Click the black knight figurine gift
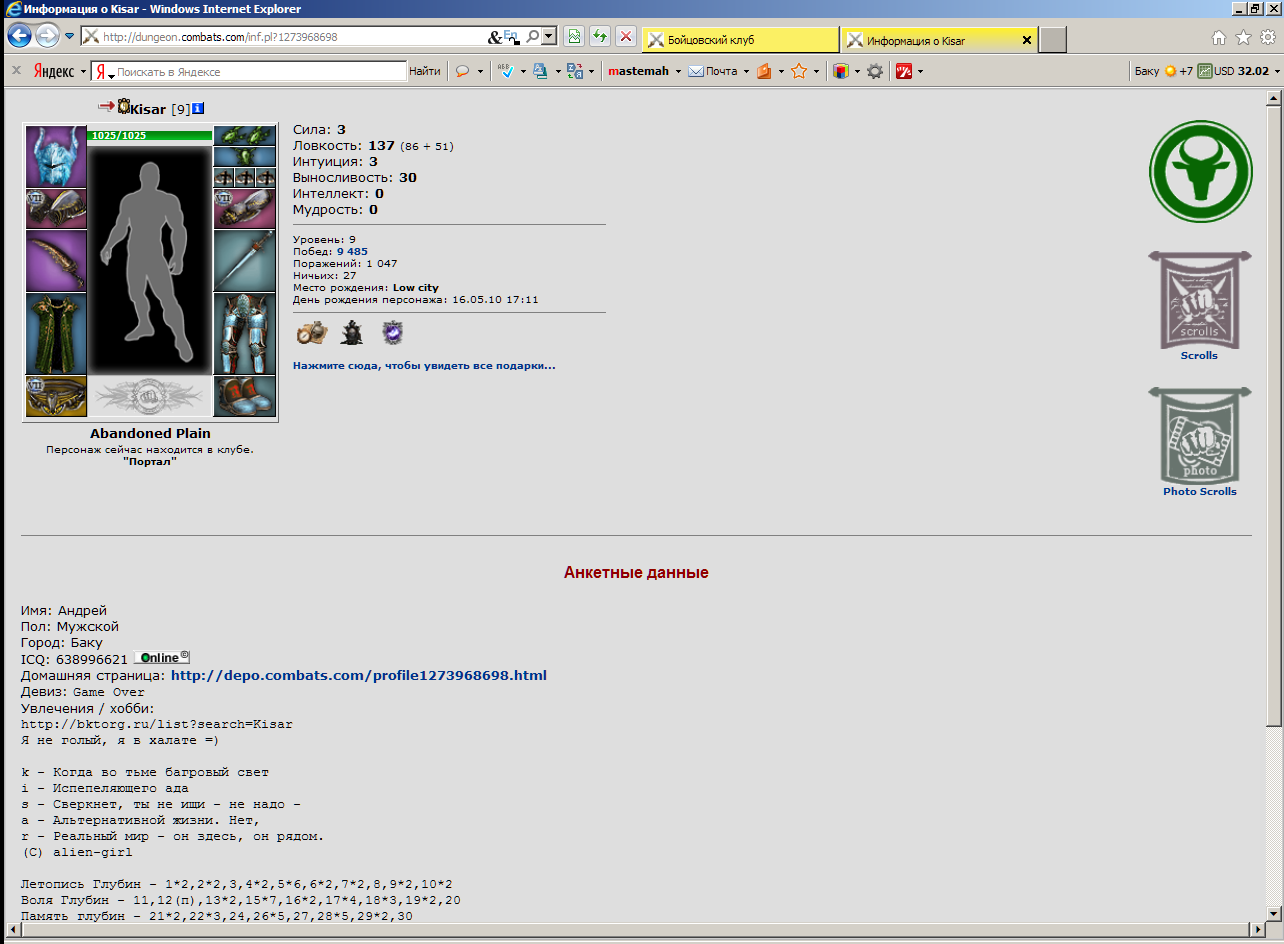1284x944 pixels. pos(351,333)
